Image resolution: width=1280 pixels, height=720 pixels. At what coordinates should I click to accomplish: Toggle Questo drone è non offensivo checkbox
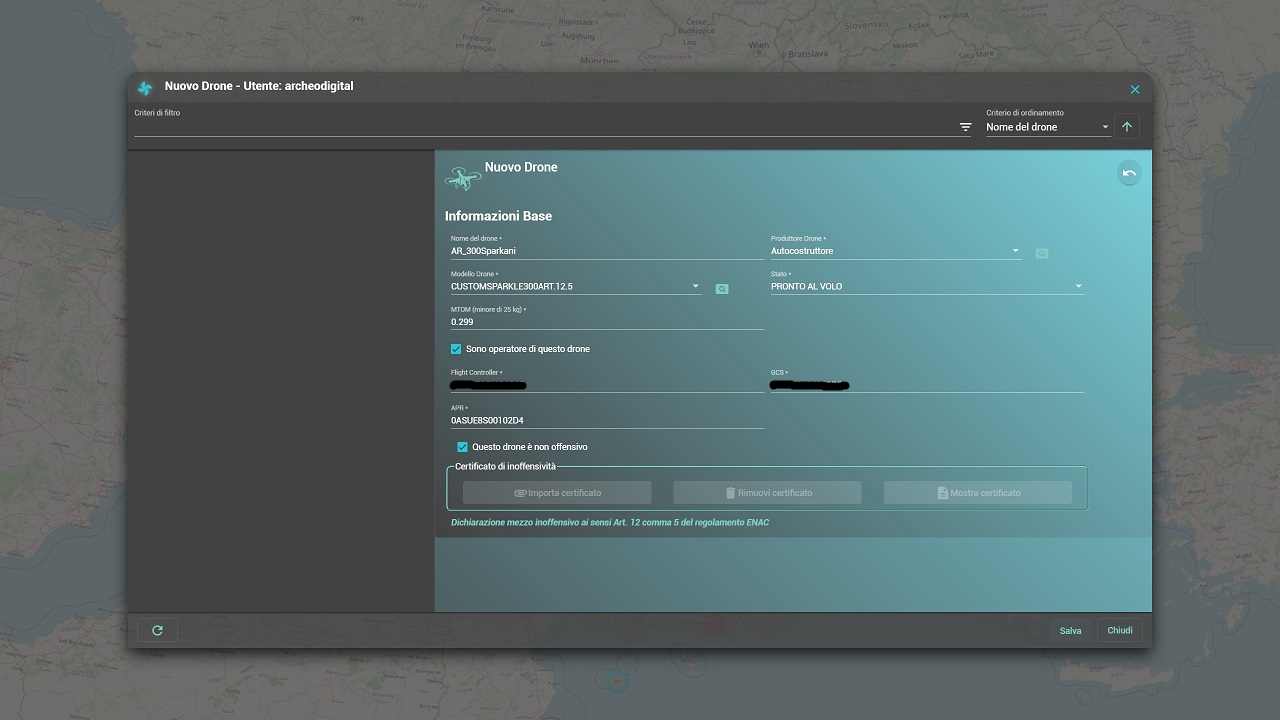462,447
